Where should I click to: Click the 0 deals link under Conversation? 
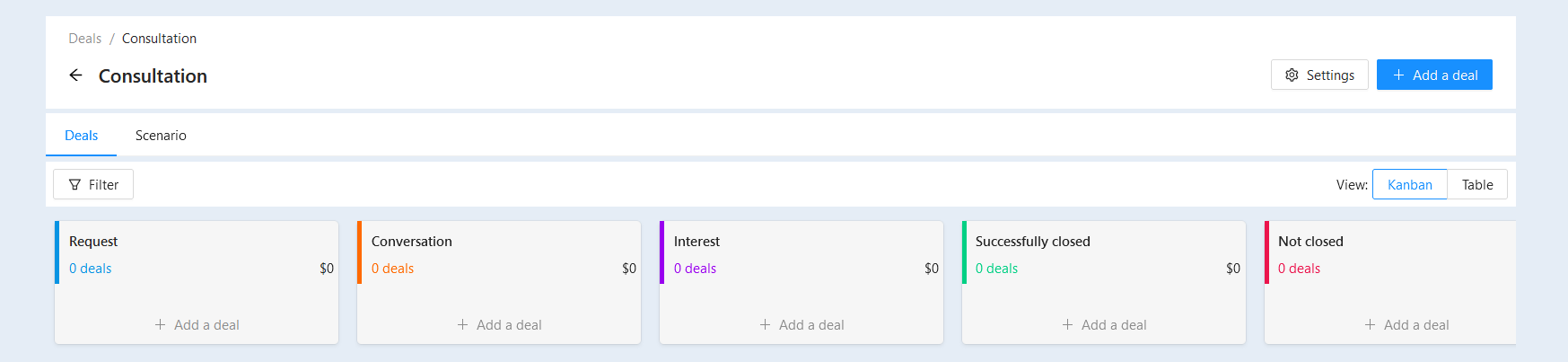pyautogui.click(x=392, y=269)
